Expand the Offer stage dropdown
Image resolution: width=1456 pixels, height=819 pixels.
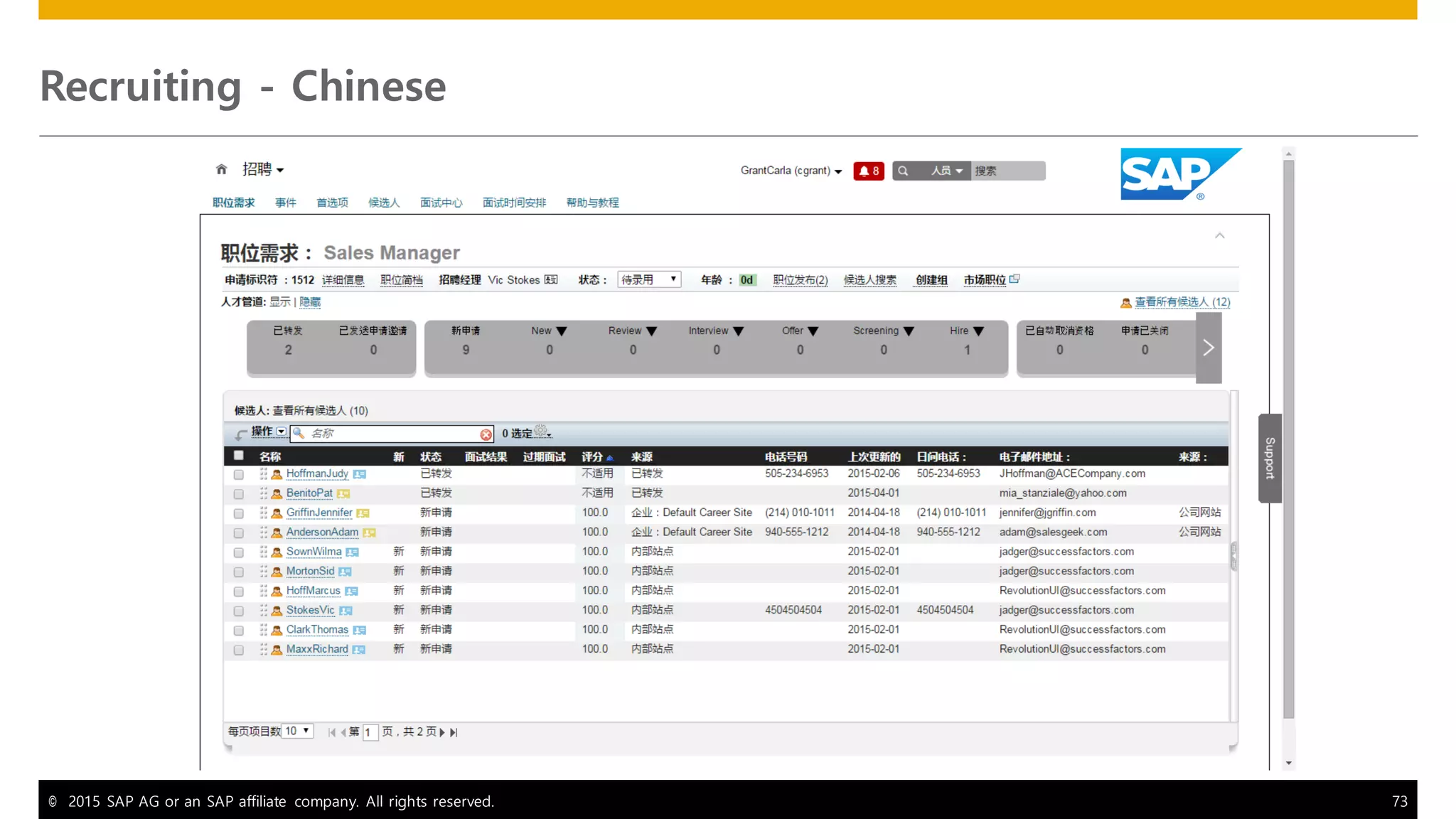pos(813,331)
